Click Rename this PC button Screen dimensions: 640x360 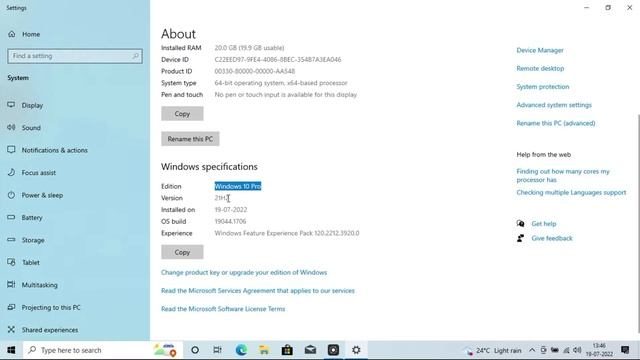pos(190,139)
